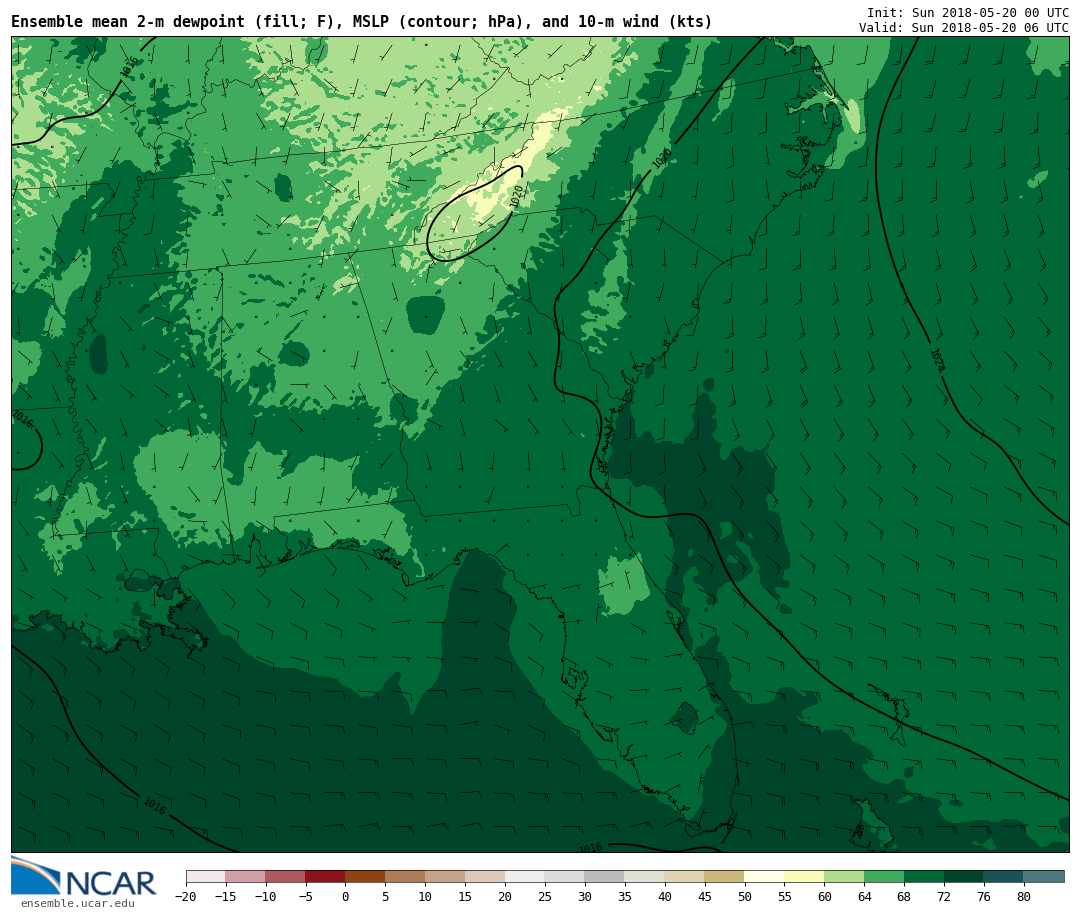1080x915 pixels.
Task: Select the 1024 isobar contour label
Action: tap(936, 360)
